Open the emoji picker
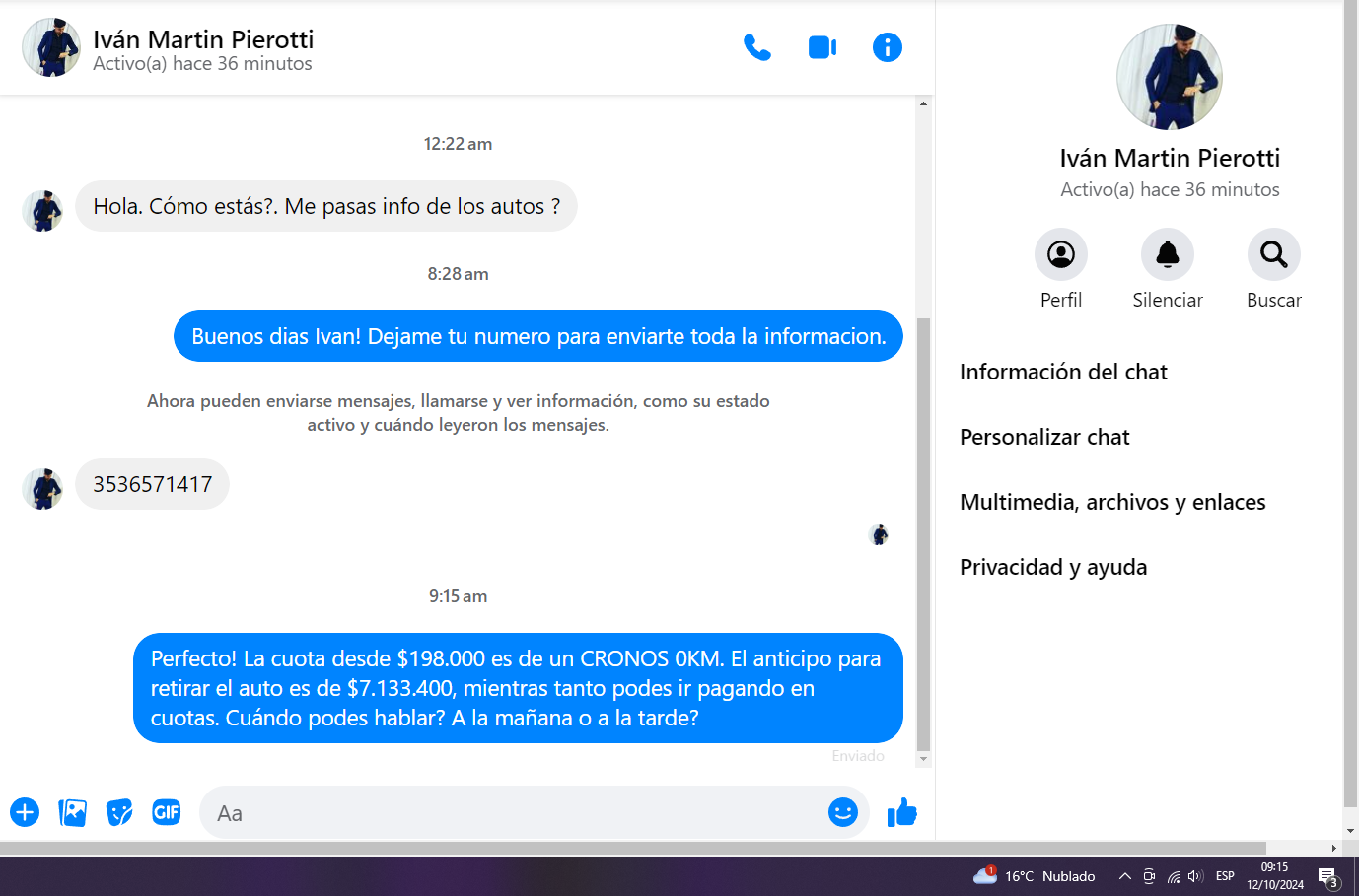Viewport: 1359px width, 896px height. point(842,812)
